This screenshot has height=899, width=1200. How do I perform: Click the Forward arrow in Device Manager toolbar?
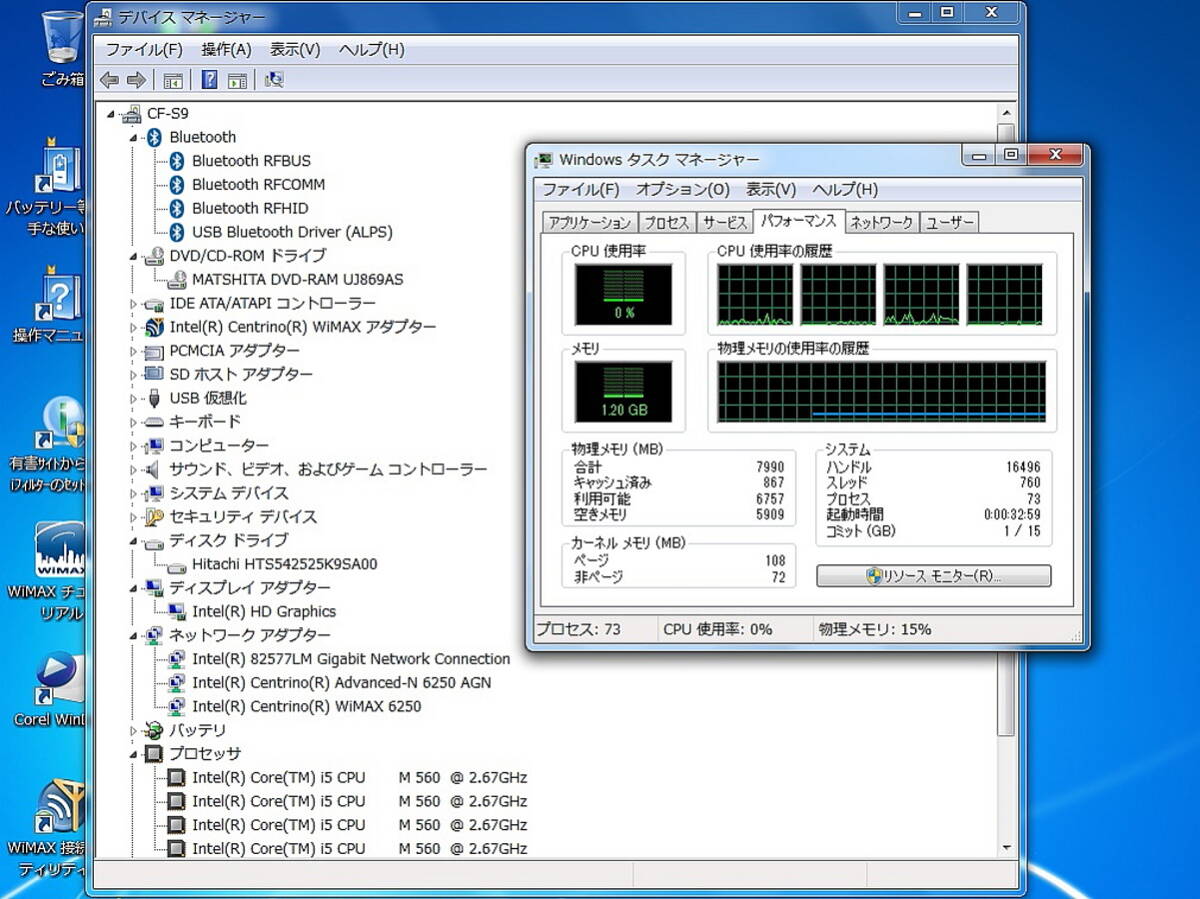136,80
